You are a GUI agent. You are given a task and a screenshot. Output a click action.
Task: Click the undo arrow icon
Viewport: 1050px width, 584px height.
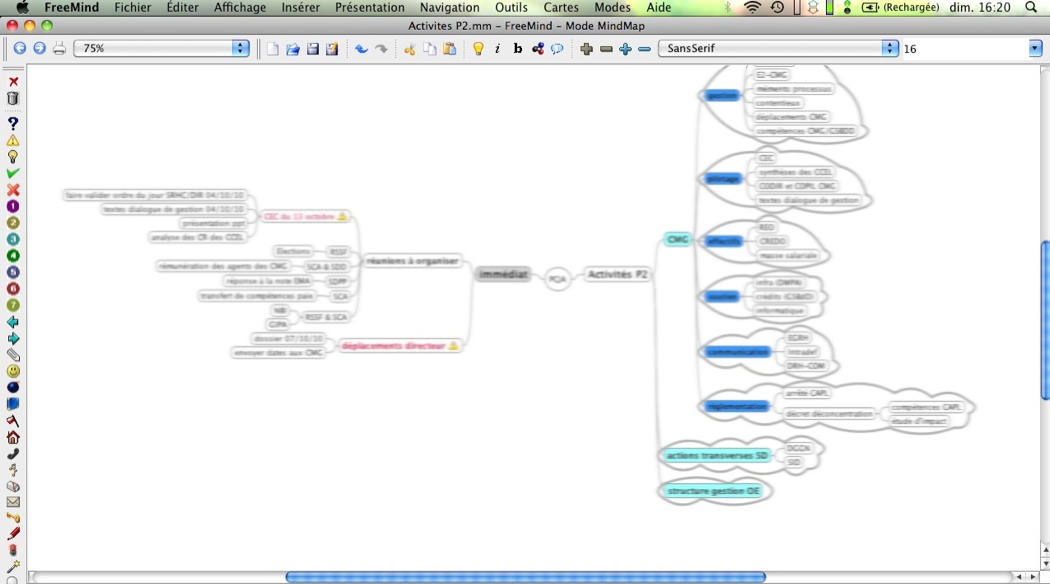361,48
